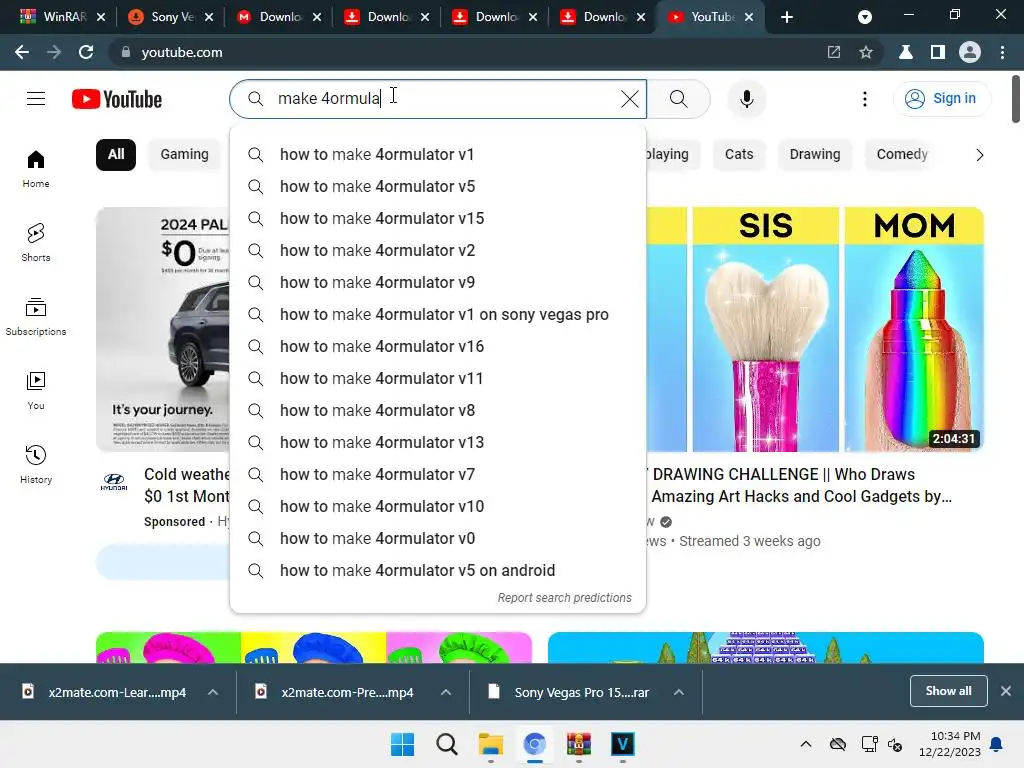
Task: Choose suggestion how to make 4ormulator v15
Action: [438, 219]
